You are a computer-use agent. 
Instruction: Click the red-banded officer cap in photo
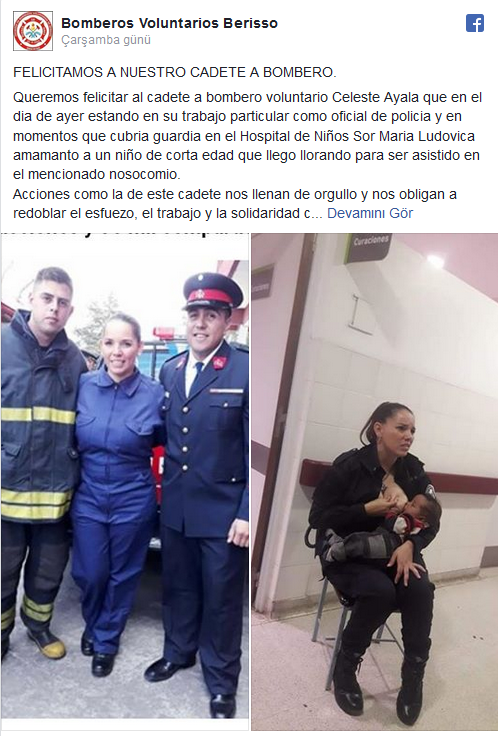(212, 291)
